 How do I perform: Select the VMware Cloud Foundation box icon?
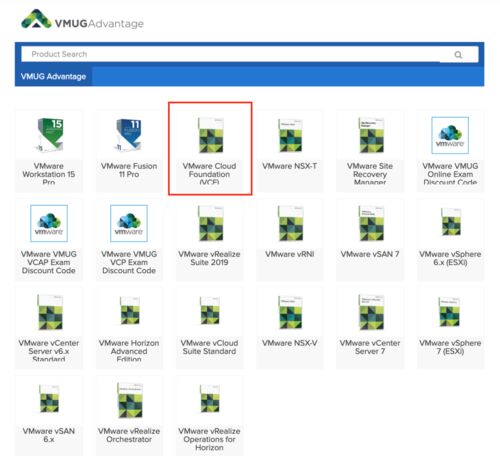(210, 135)
